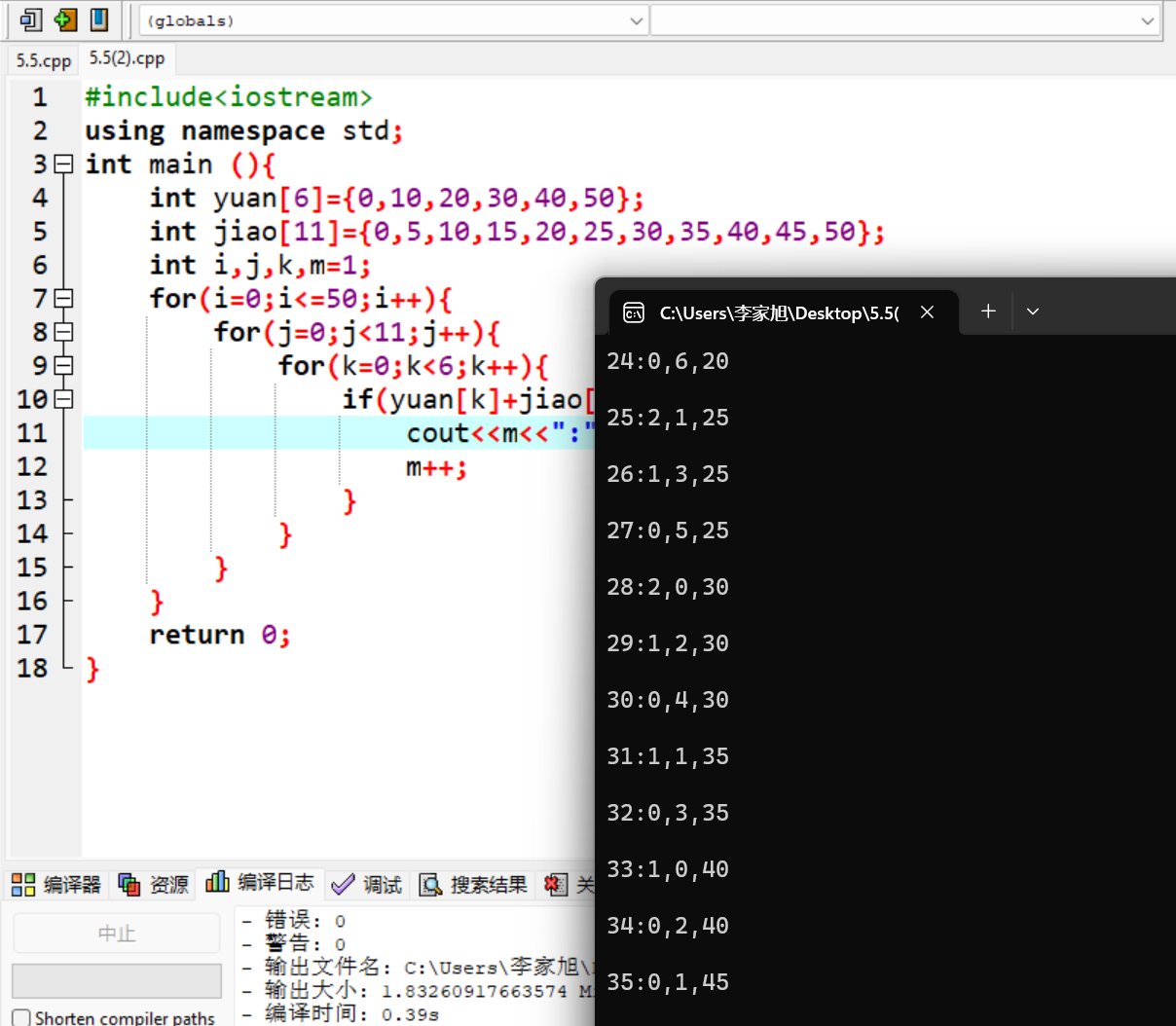Click the checkmark icon of 调试 tab
Screen dimensions: 1176x1026
(x=343, y=884)
